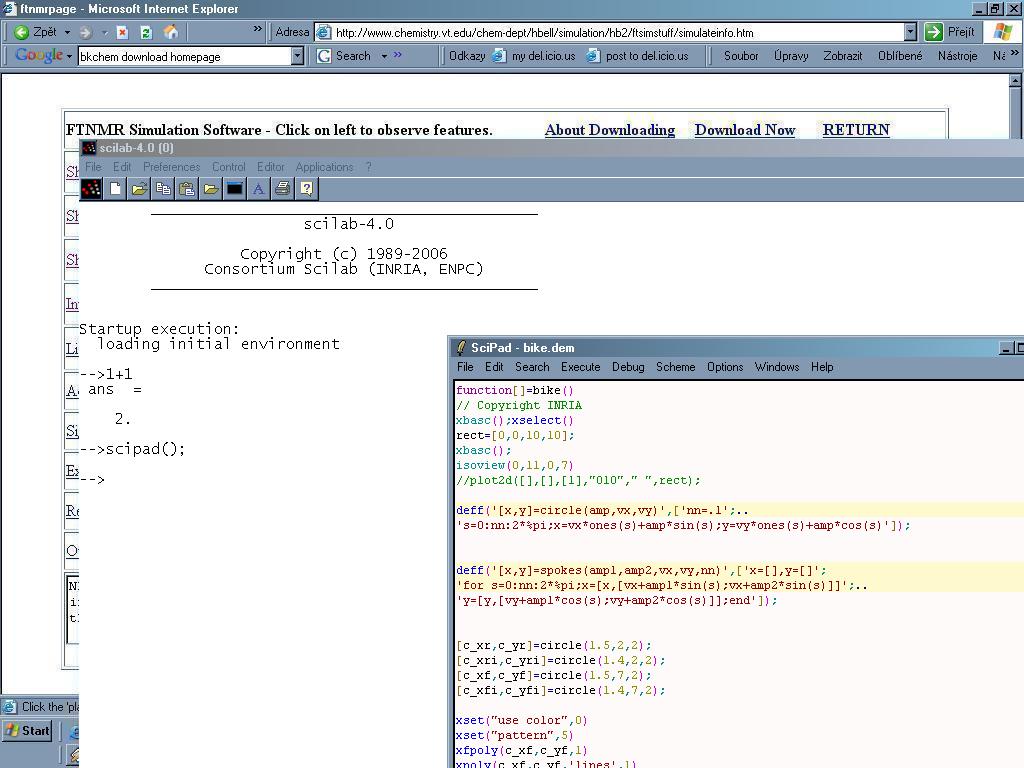This screenshot has width=1024, height=768.
Task: Open the Scilab File menu
Action: (93, 167)
